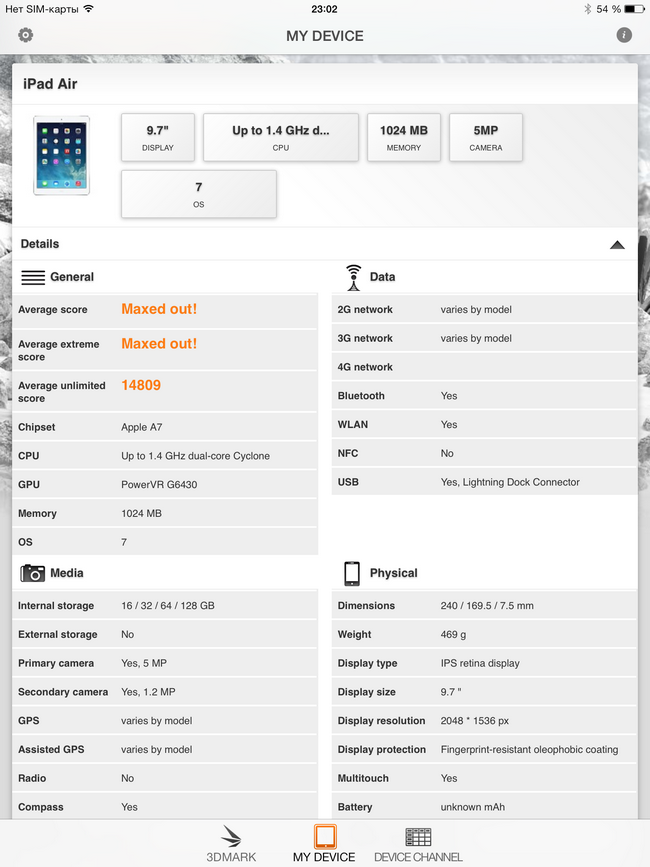Viewport: 650px width, 867px height.
Task: Tap the 9.7" display spec tile
Action: tap(158, 137)
